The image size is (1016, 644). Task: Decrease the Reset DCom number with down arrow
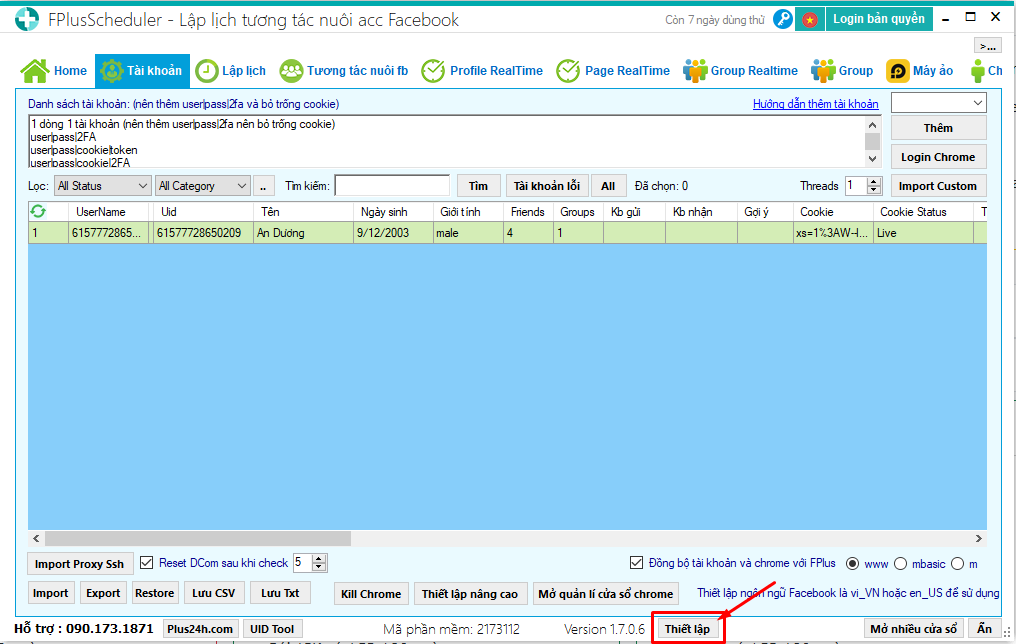point(318,567)
